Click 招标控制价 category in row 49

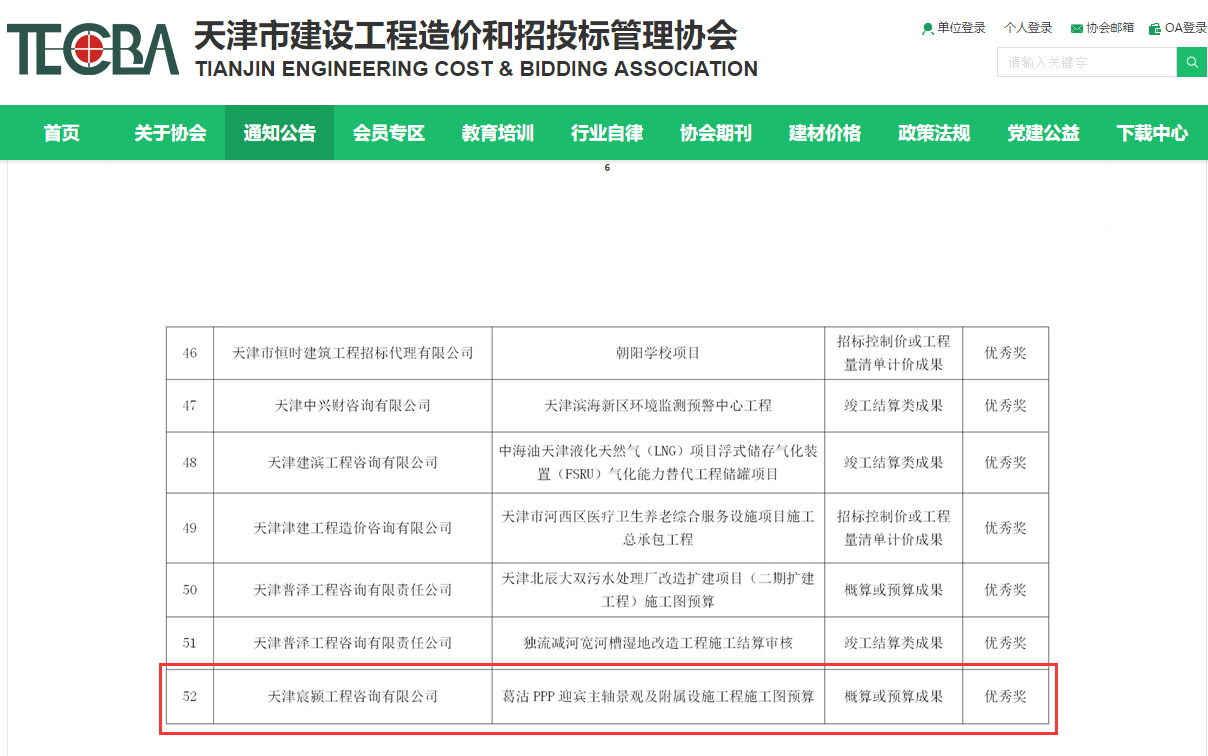tap(894, 528)
